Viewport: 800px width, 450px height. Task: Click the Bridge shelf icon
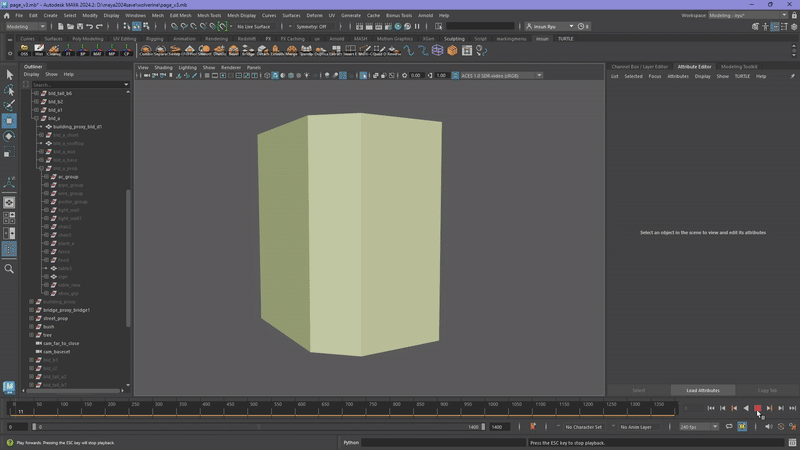pyautogui.click(x=248, y=50)
